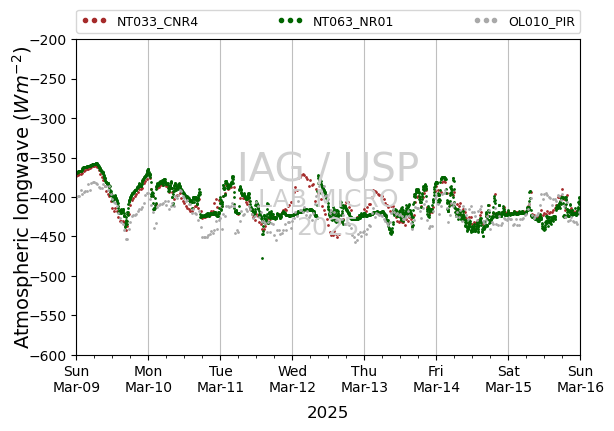This screenshot has height=431, width=614.
Task: Click the Thu Mar-13 x-axis label
Action: 365,379
